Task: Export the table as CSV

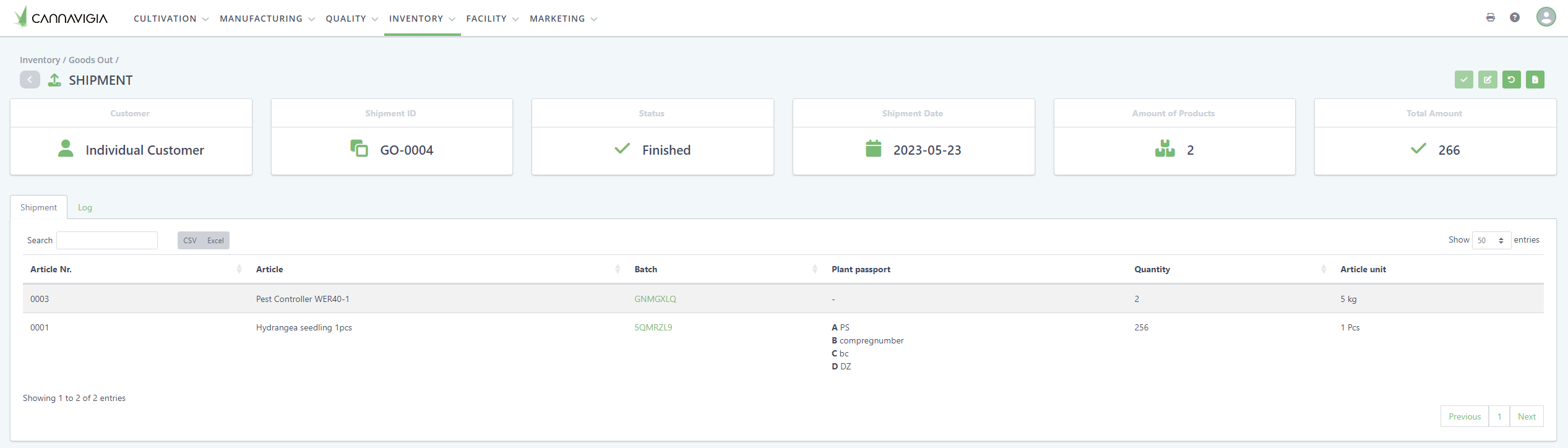Action: tap(190, 241)
